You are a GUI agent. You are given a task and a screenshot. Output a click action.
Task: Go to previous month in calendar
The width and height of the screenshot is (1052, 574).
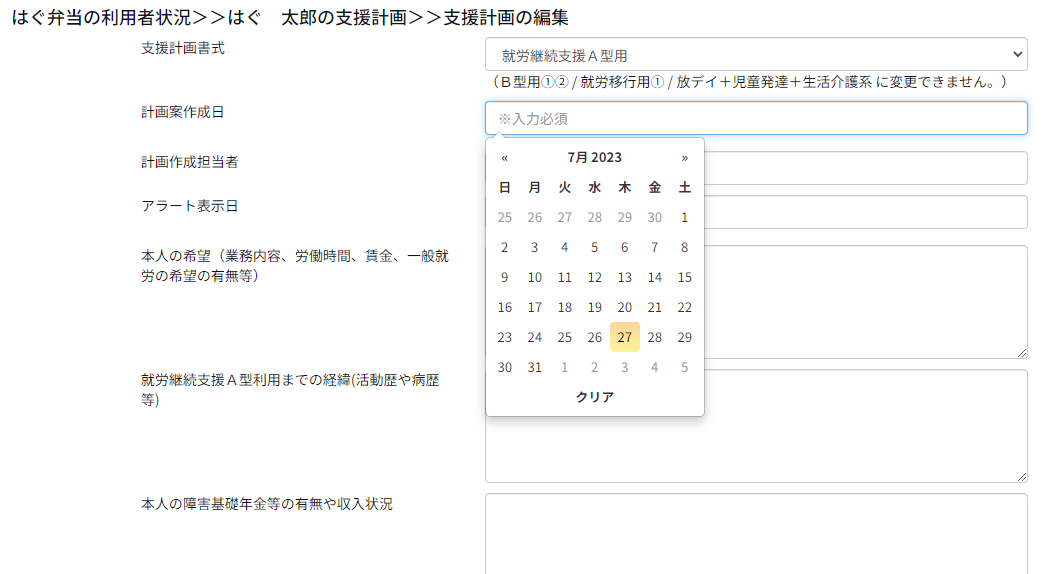click(x=505, y=158)
